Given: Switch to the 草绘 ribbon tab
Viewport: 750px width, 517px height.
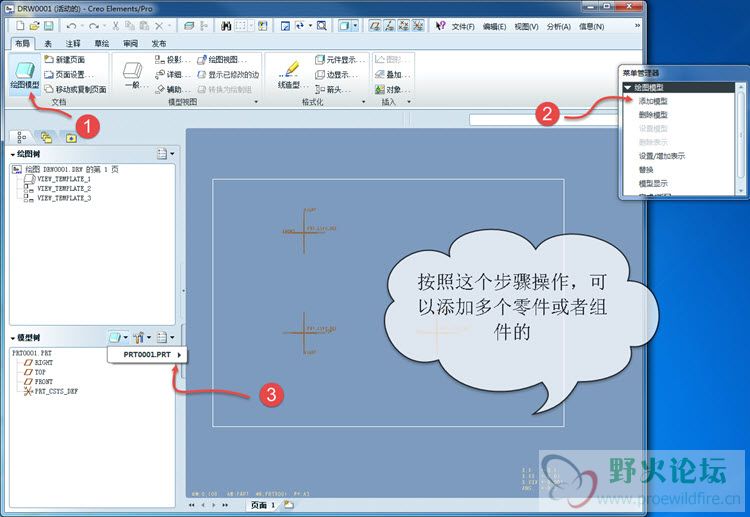Looking at the screenshot, I should point(101,44).
